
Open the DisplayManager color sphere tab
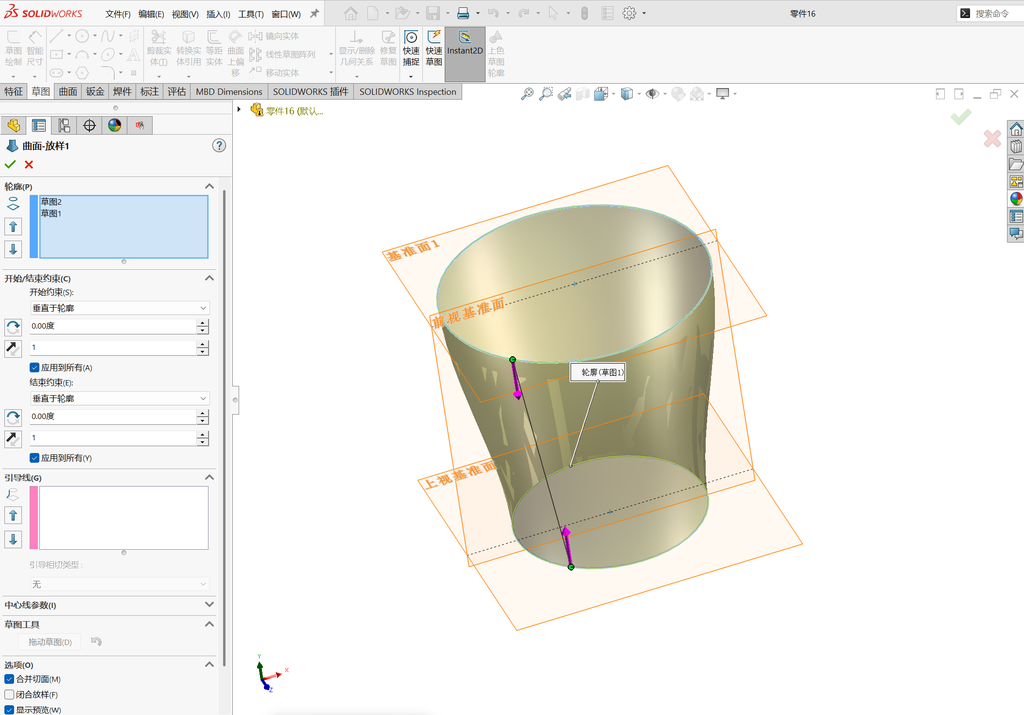(x=115, y=125)
